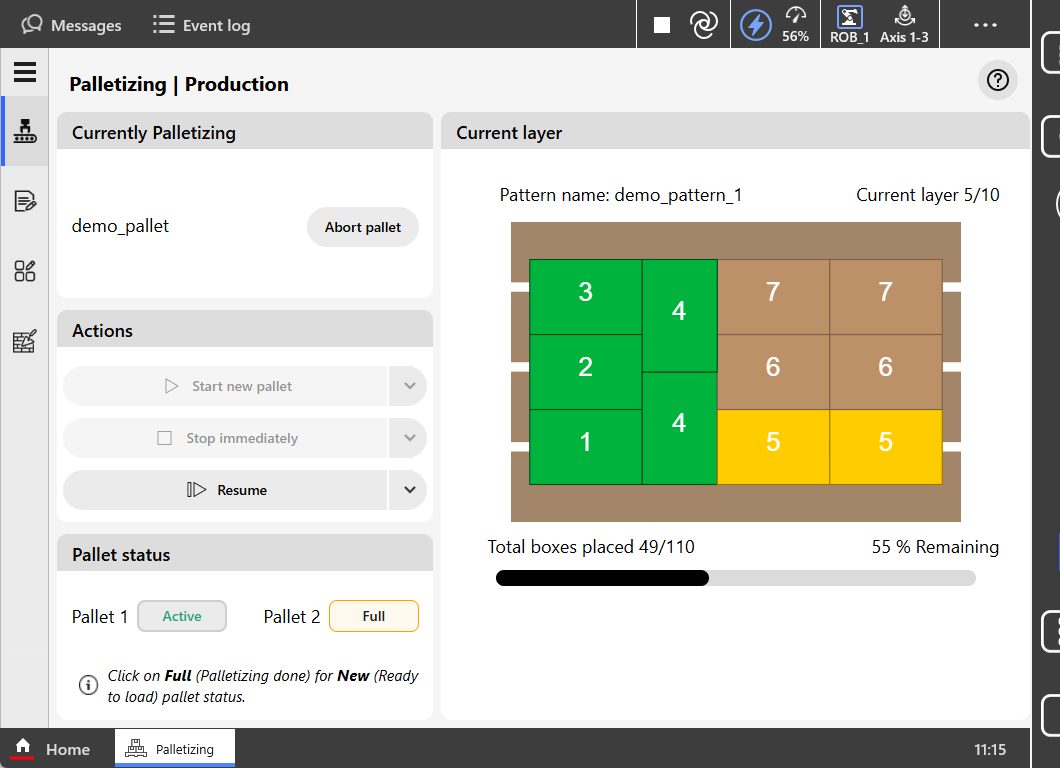The image size is (1060, 768).
Task: Select left brown box 6
Action: coord(773,372)
